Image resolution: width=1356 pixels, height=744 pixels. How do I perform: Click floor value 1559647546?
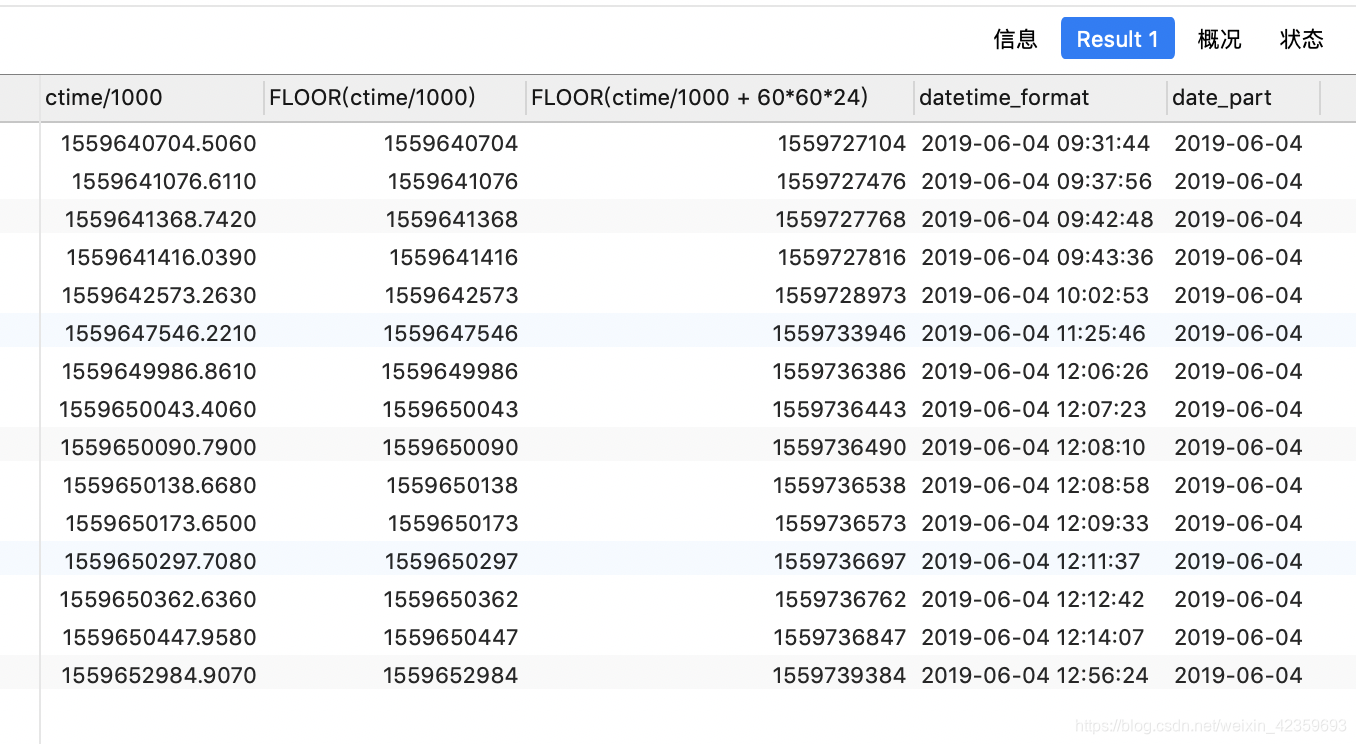coord(451,333)
